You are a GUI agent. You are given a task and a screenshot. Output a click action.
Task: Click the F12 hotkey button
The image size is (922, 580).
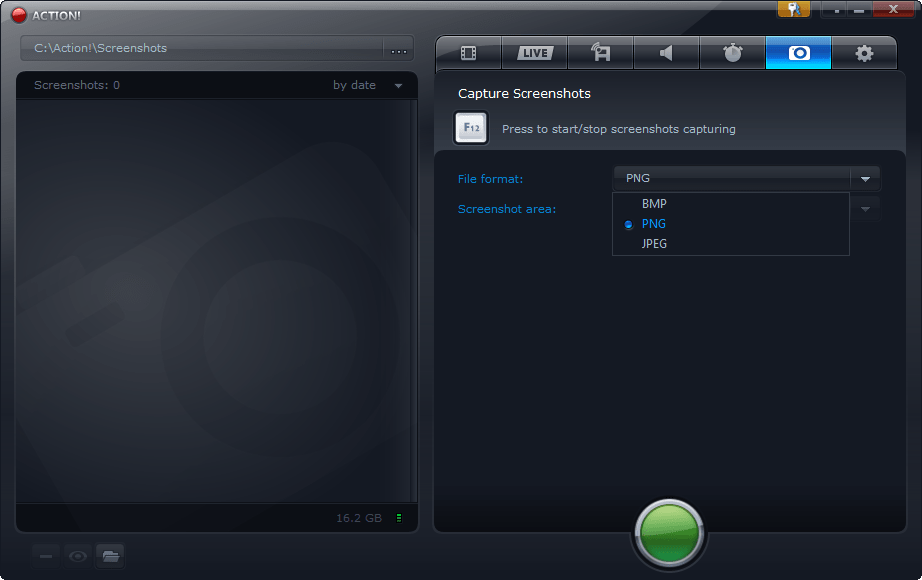[x=471, y=128]
